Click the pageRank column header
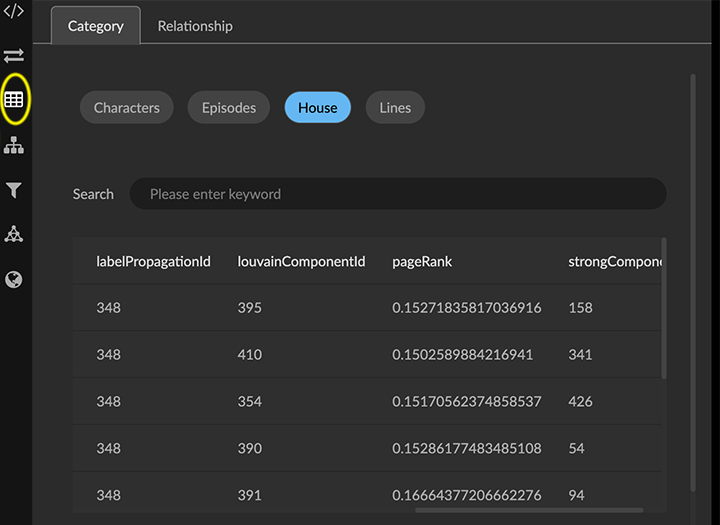Viewport: 720px width, 525px height. coord(422,261)
